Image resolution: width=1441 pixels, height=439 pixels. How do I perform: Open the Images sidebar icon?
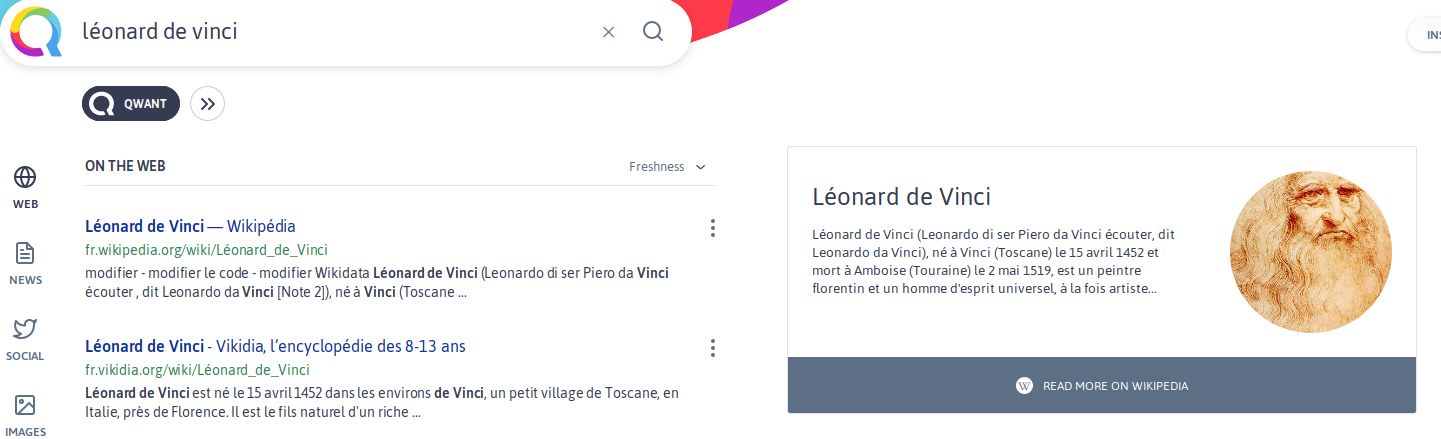point(25,406)
